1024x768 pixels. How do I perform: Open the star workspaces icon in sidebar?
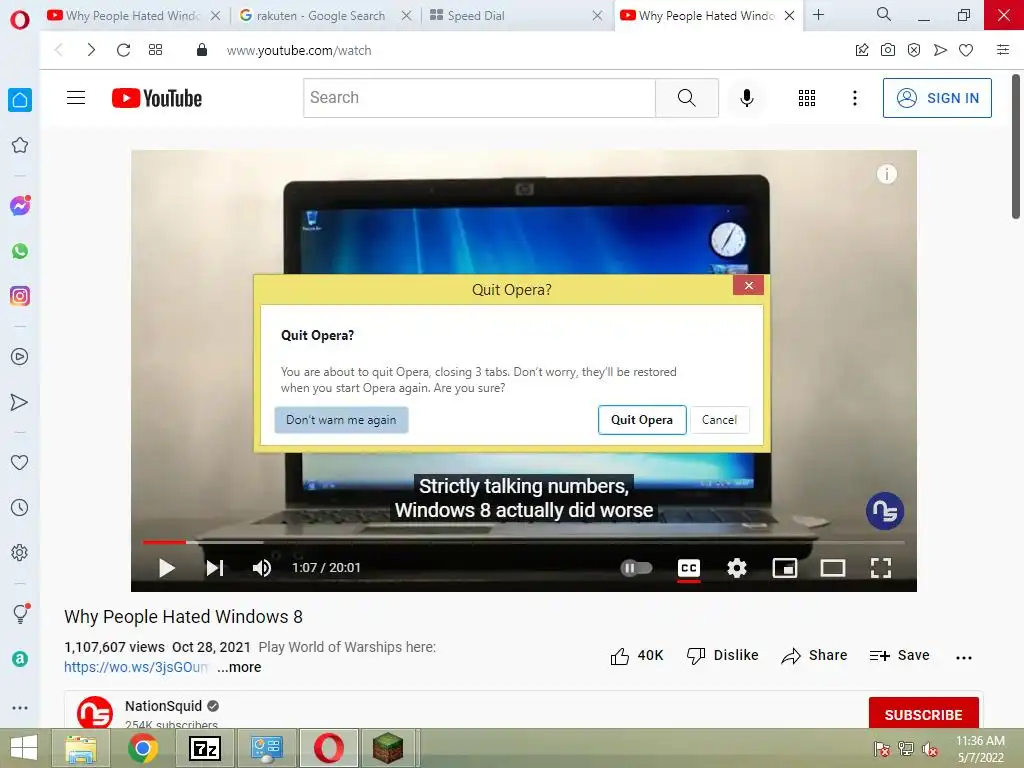20,145
